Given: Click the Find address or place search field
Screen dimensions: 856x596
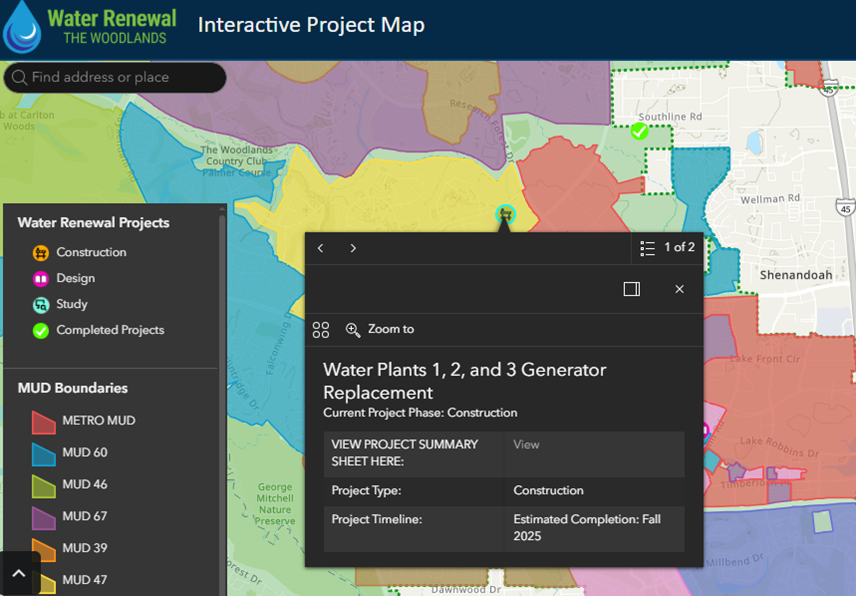Looking at the screenshot, I should tap(115, 77).
